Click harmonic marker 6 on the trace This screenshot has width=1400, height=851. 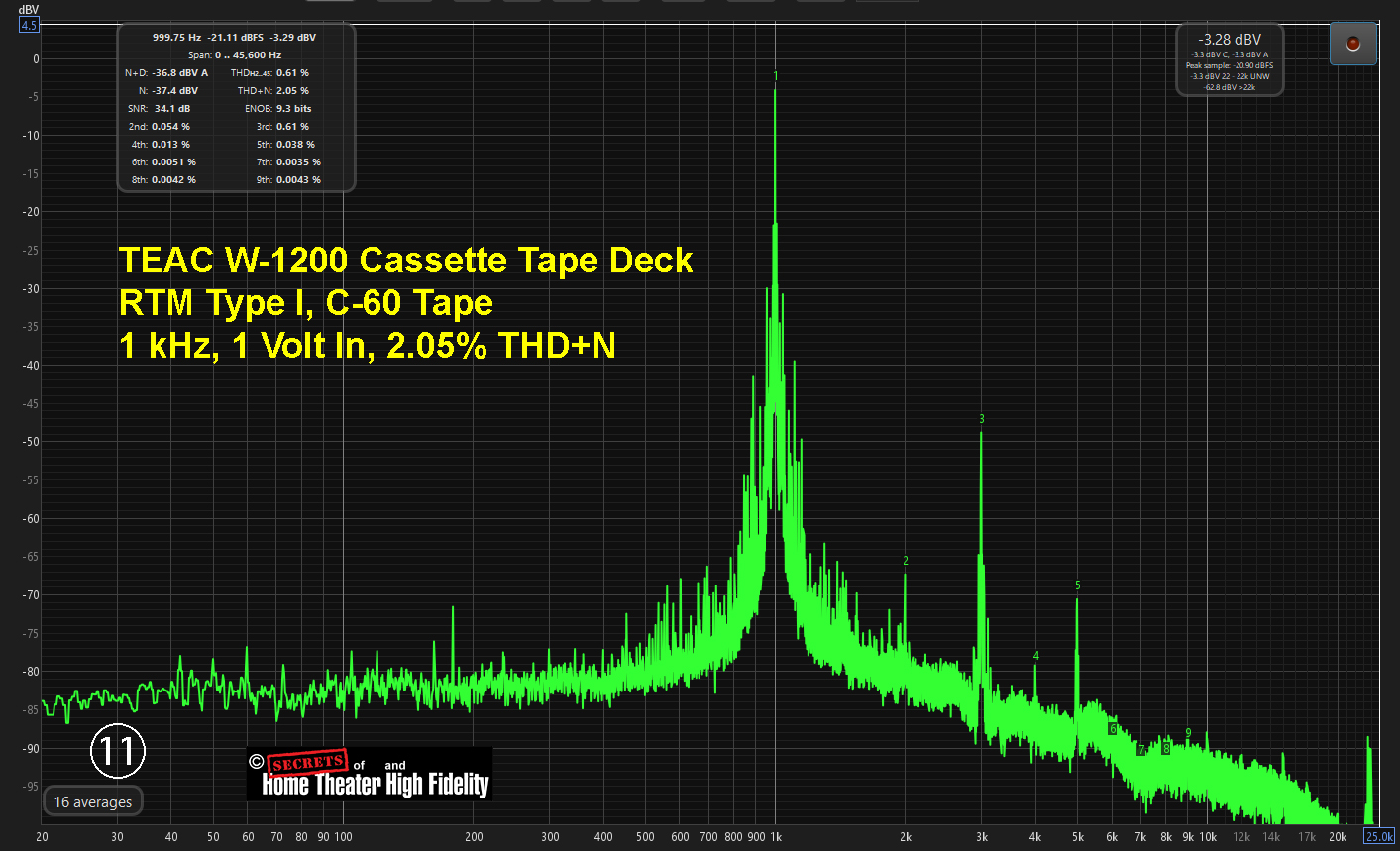click(x=1113, y=729)
